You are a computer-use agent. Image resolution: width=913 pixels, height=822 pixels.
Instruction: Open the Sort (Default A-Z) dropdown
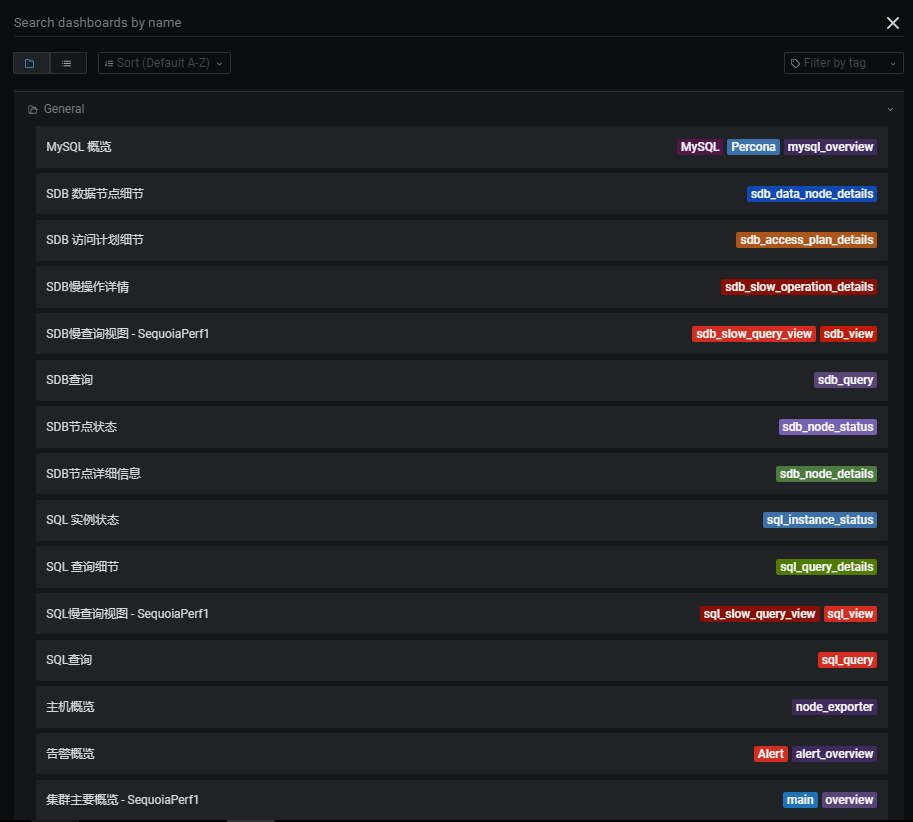[164, 63]
